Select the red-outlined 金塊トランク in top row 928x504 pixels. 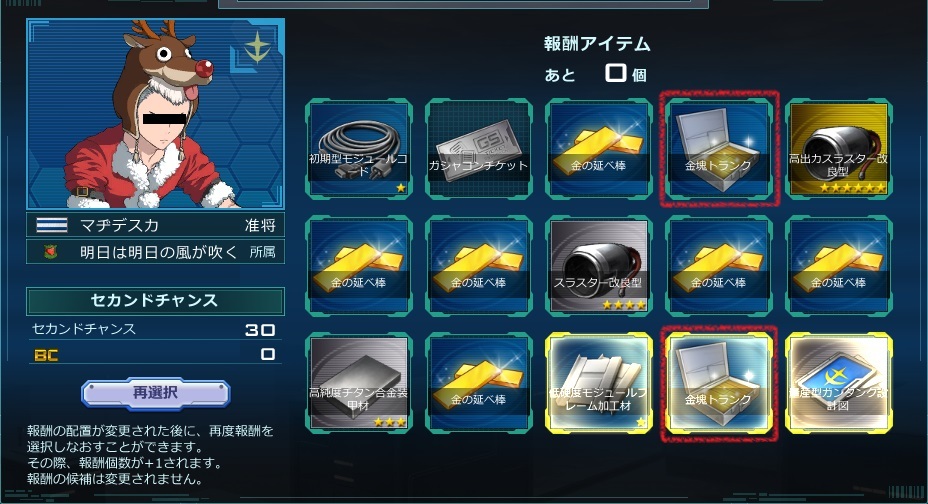[x=718, y=148]
